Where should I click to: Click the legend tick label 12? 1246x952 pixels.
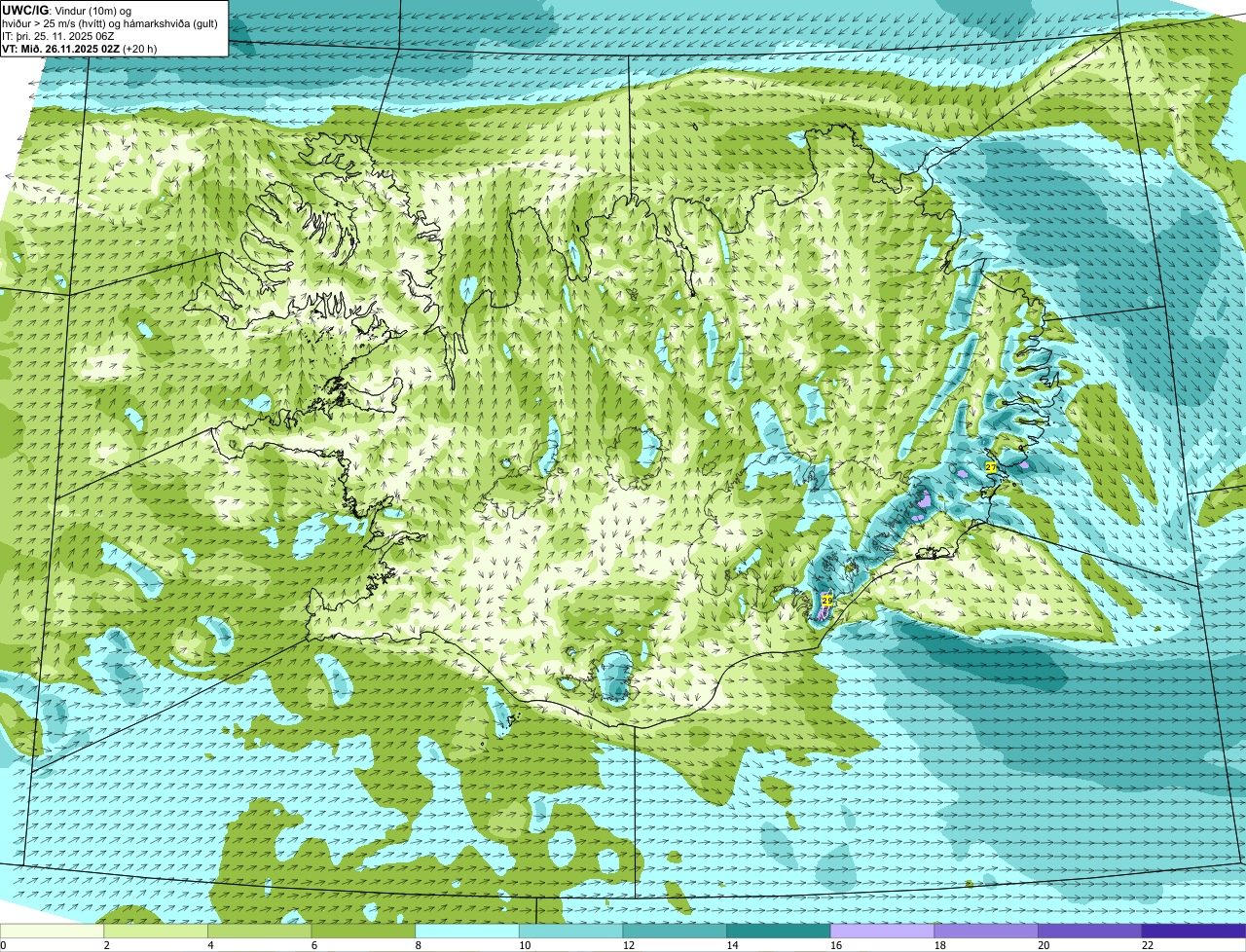coord(628,945)
